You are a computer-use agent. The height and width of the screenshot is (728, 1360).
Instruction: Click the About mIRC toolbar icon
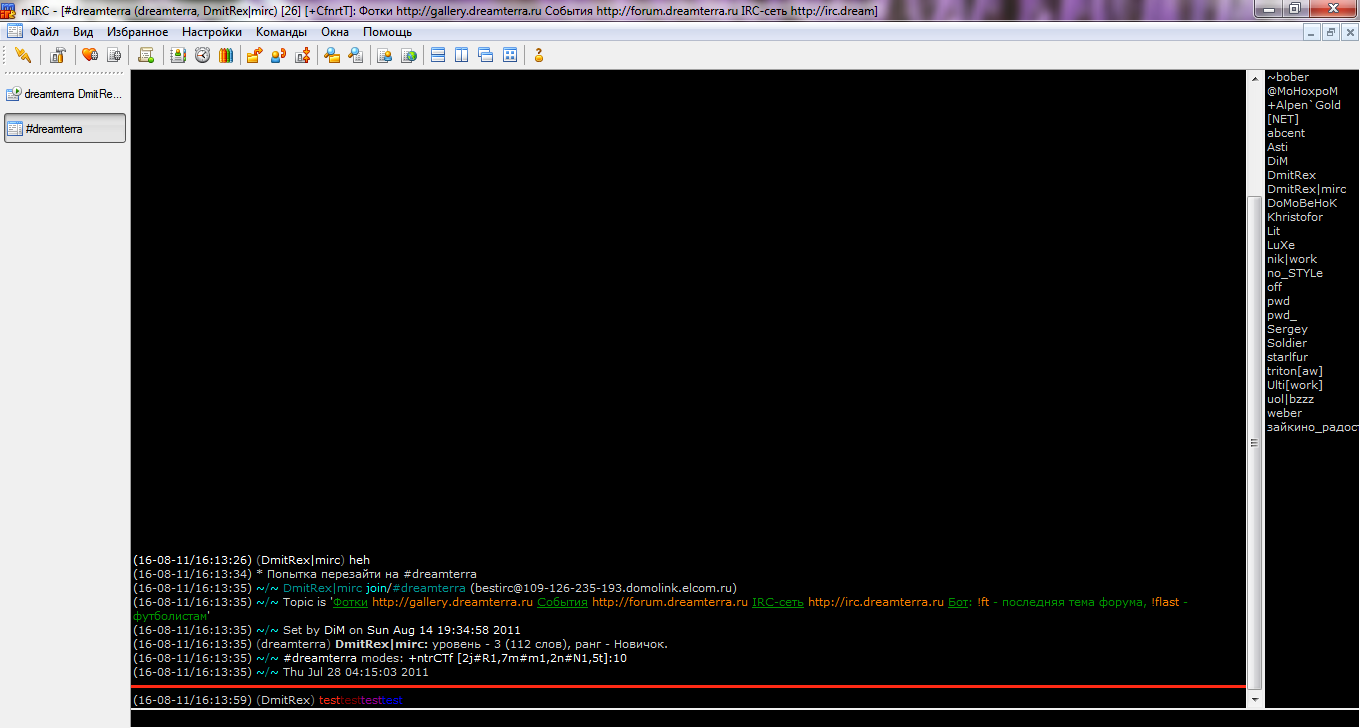539,55
